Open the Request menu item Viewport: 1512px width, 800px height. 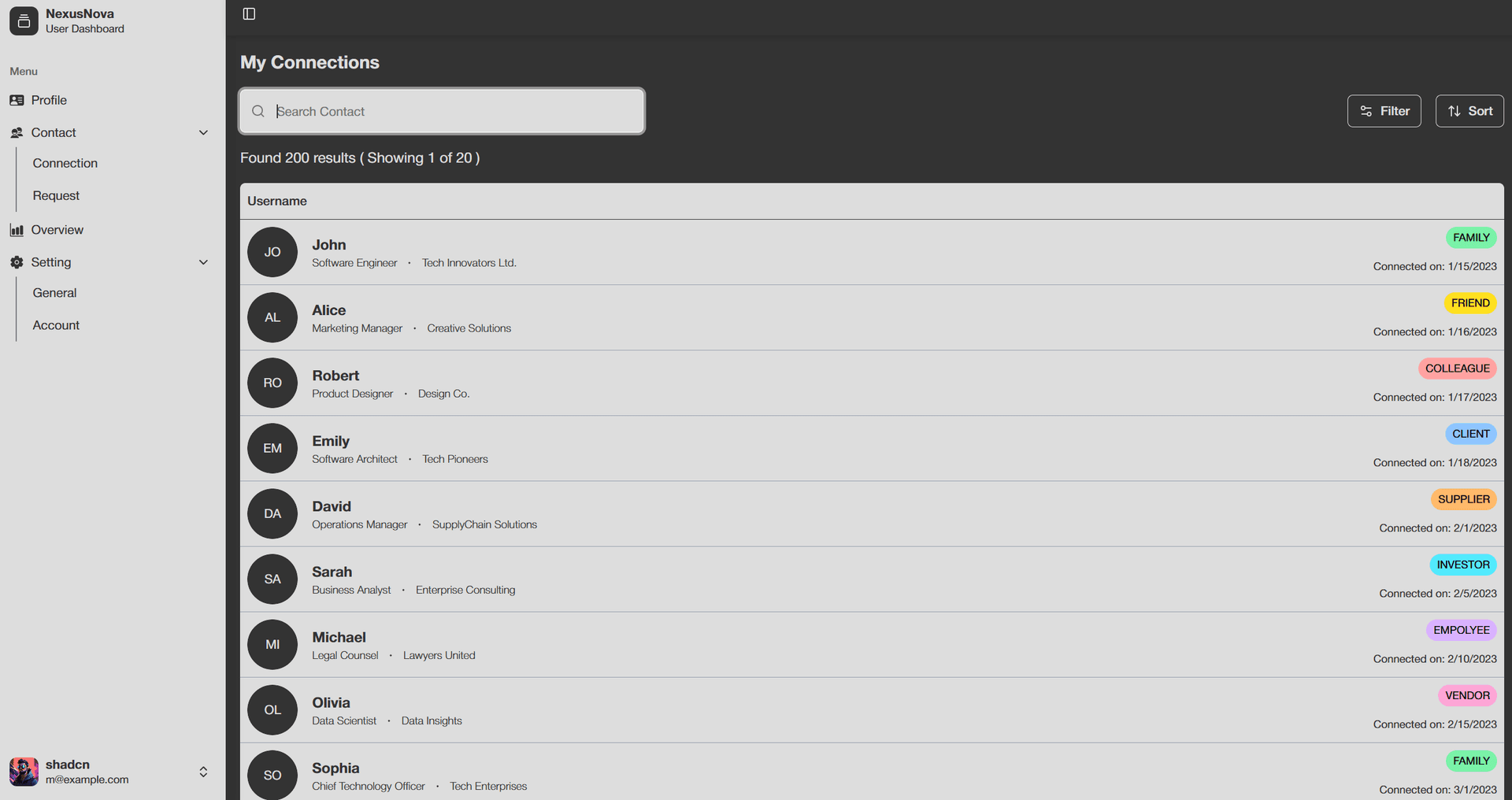(56, 195)
